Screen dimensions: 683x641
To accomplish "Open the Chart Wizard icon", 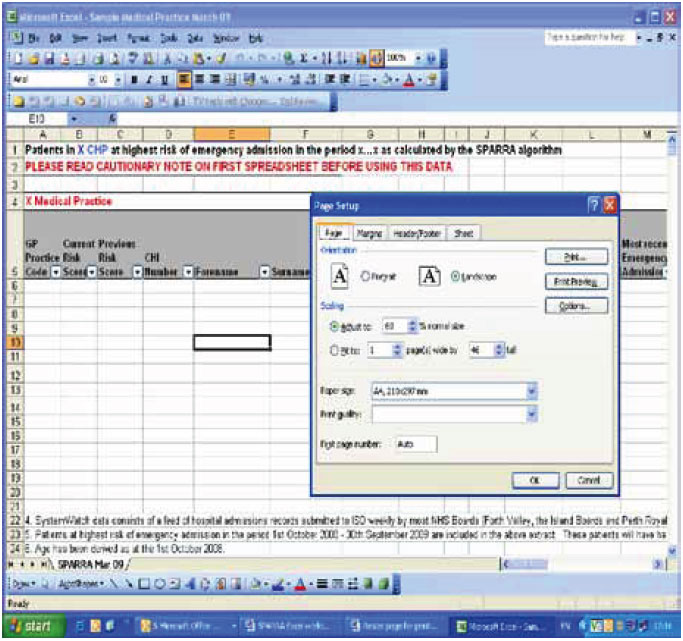I will point(361,58).
